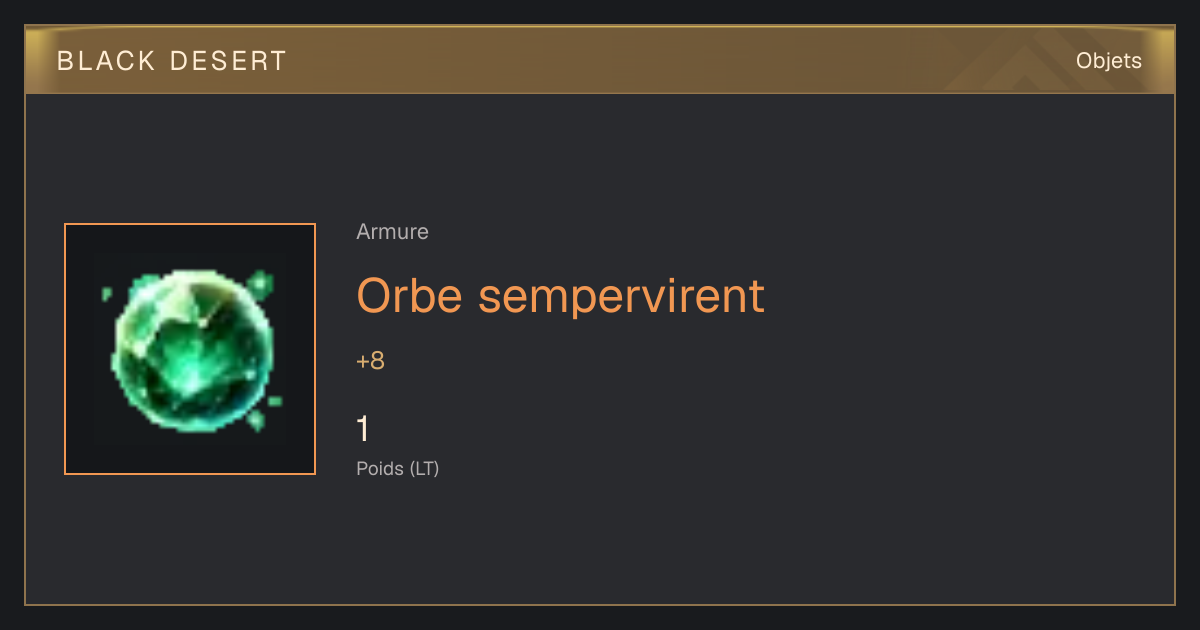Click the weight value 1
The width and height of the screenshot is (1200, 630).
pyautogui.click(x=363, y=429)
